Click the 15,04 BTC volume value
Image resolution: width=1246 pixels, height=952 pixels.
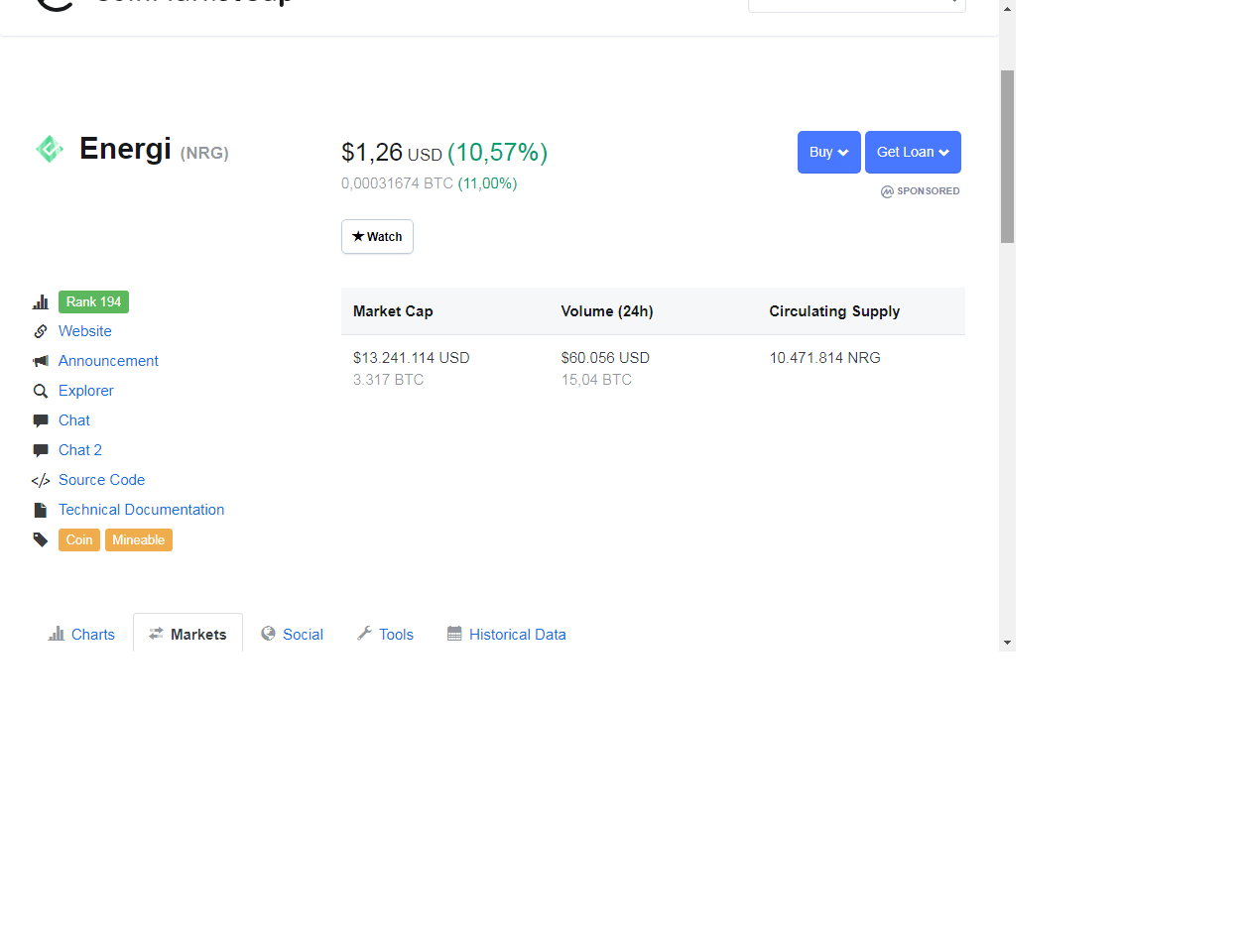pyautogui.click(x=596, y=380)
